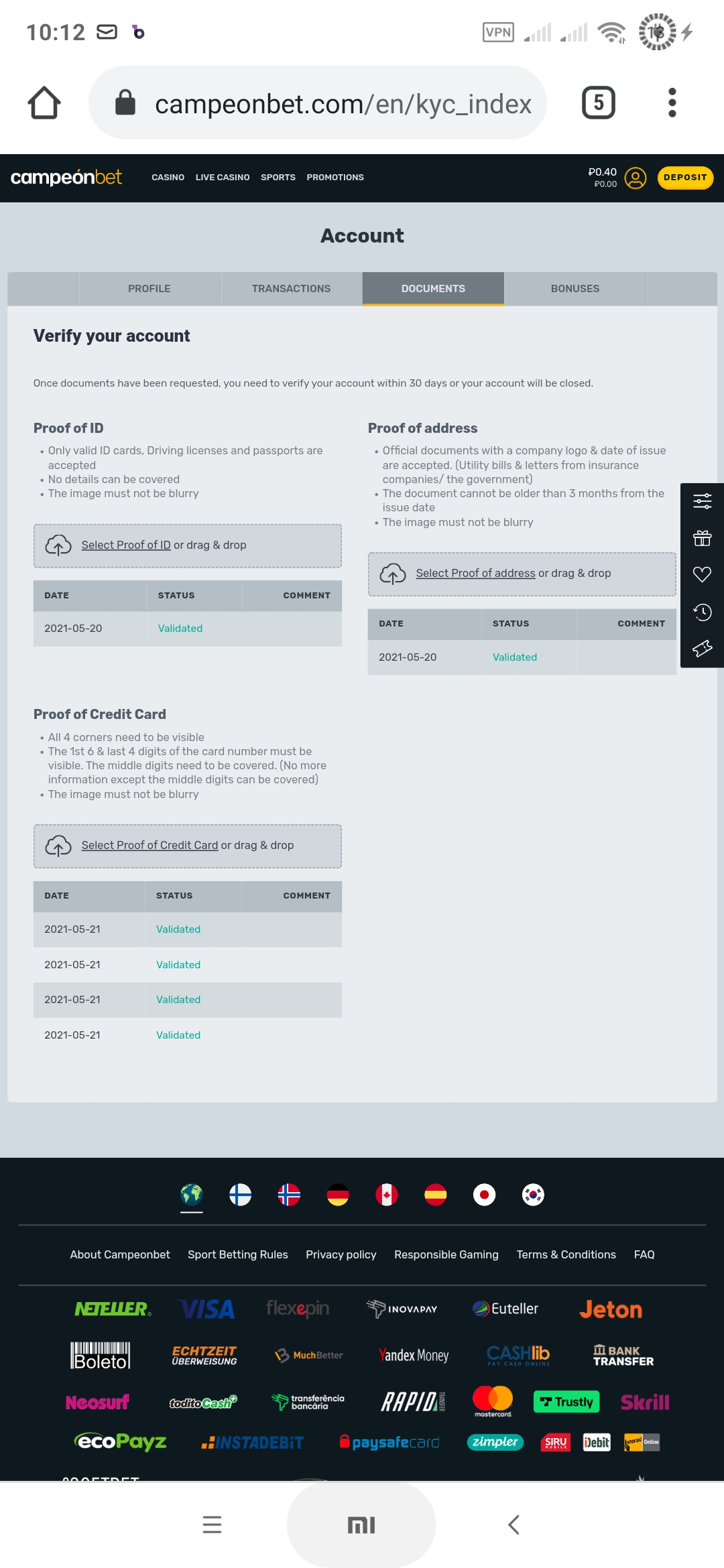Image resolution: width=724 pixels, height=1568 pixels.
Task: Open the Bonuses tab
Action: pos(575,289)
